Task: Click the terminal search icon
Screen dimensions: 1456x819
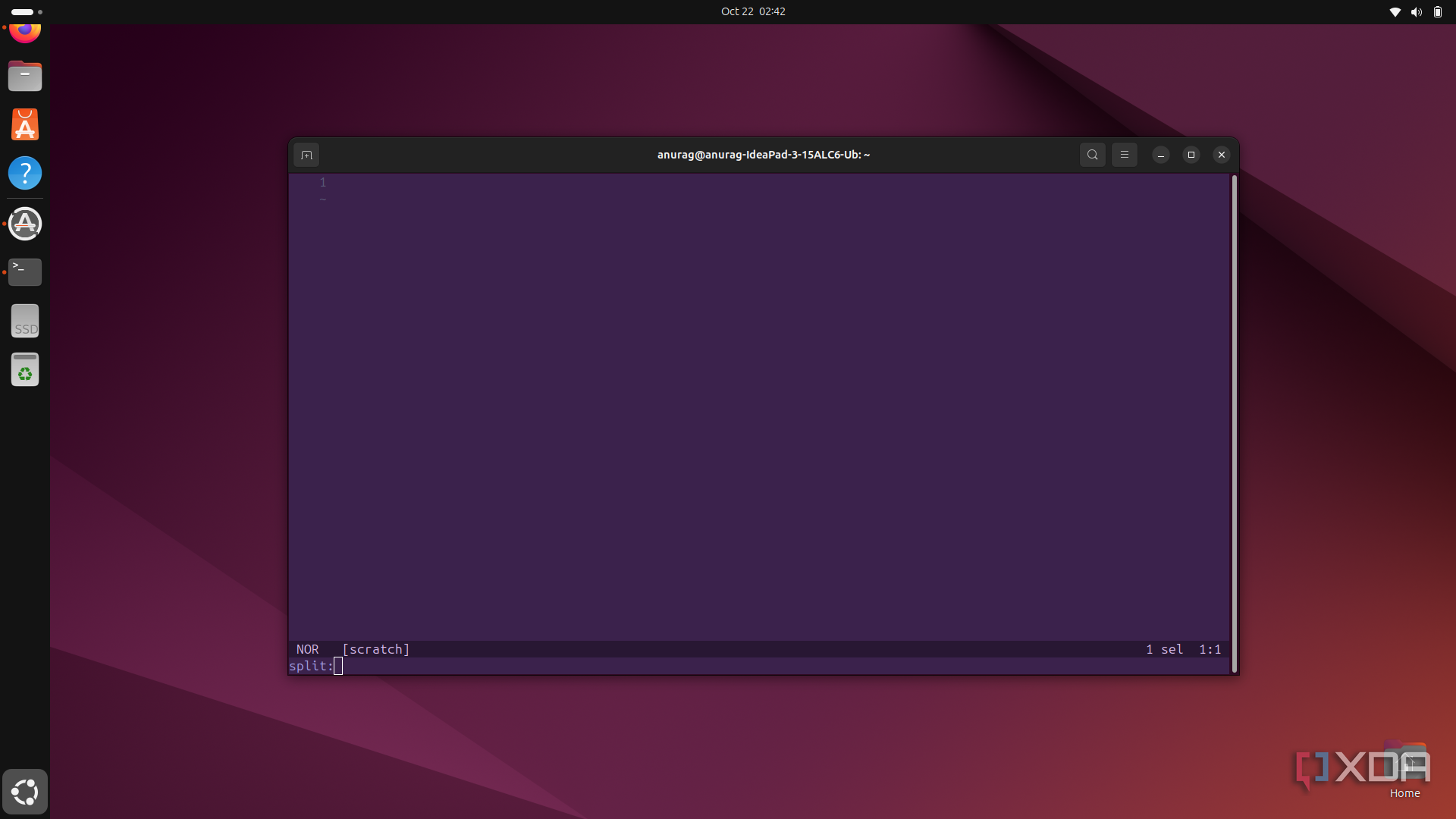Action: (x=1092, y=155)
